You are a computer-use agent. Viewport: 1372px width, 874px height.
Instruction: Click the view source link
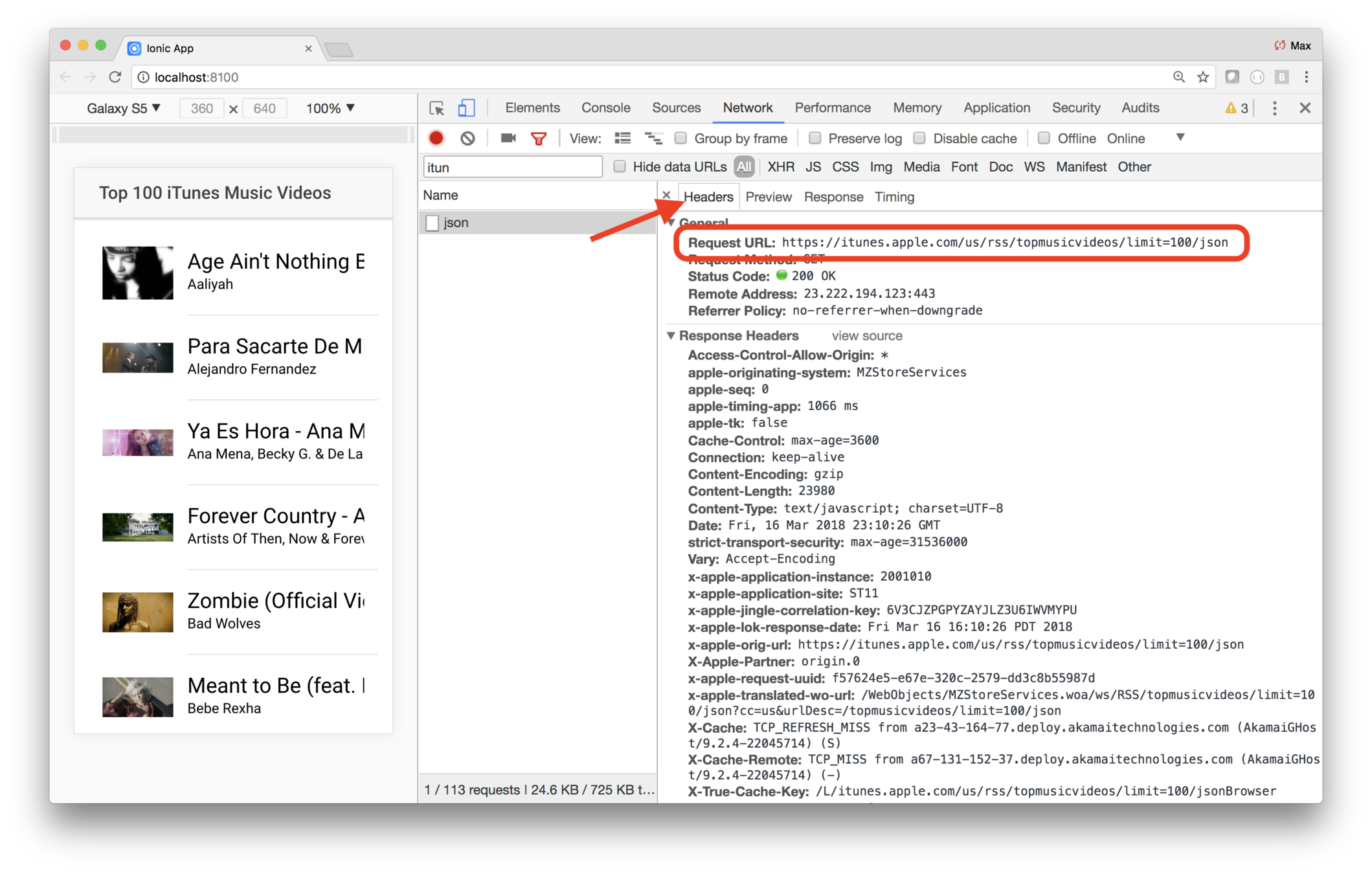coord(866,335)
